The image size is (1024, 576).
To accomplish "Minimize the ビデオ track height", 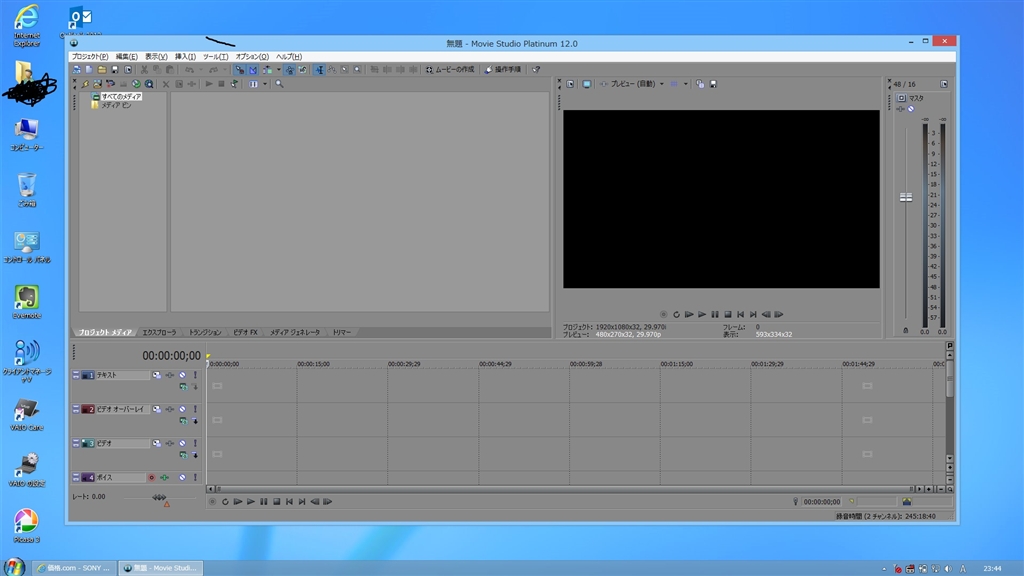I will 76,443.
